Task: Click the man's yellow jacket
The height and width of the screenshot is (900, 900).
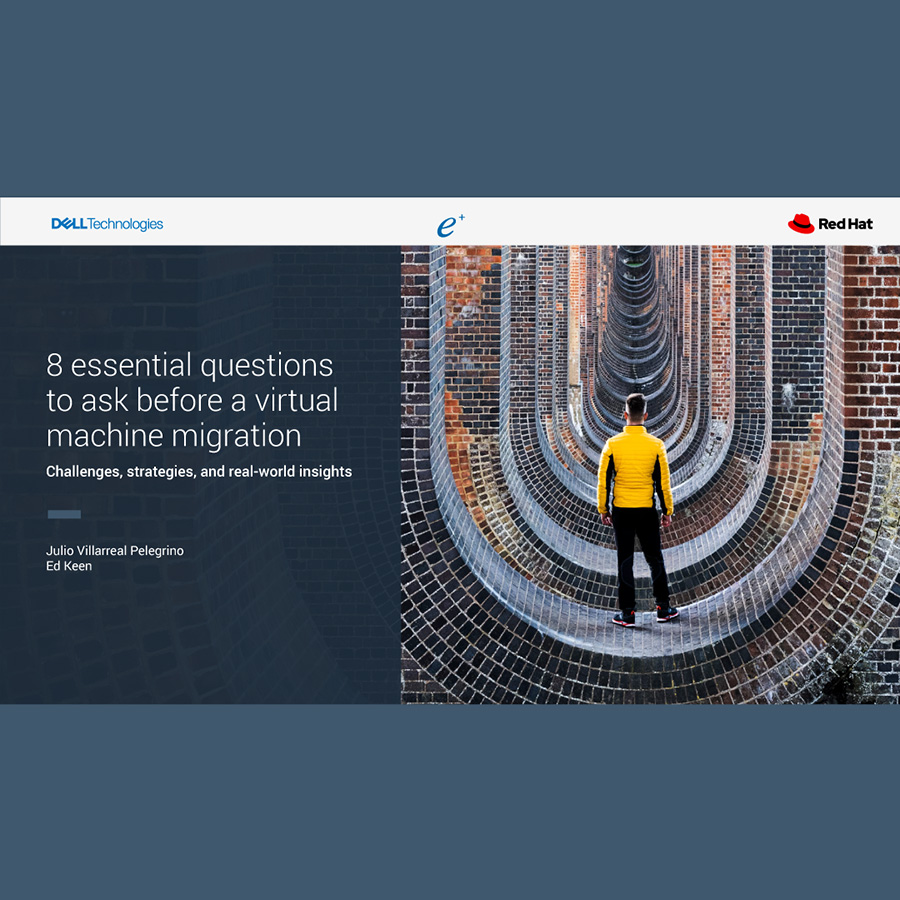Action: click(x=635, y=468)
